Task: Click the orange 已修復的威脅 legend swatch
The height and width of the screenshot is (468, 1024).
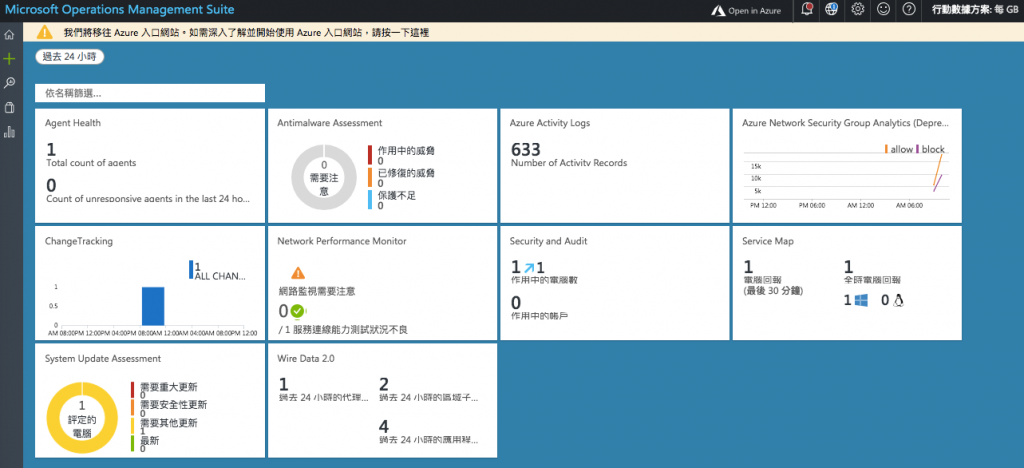Action: 370,178
